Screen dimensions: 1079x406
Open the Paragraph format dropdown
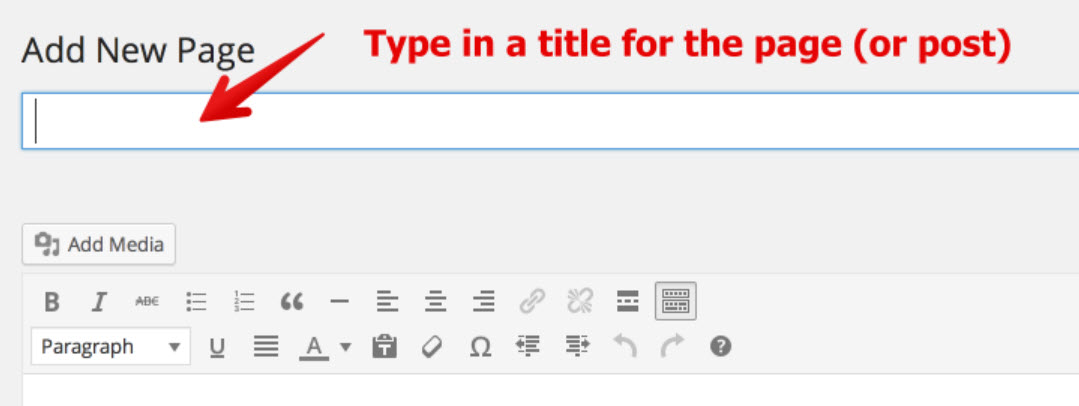pos(110,347)
